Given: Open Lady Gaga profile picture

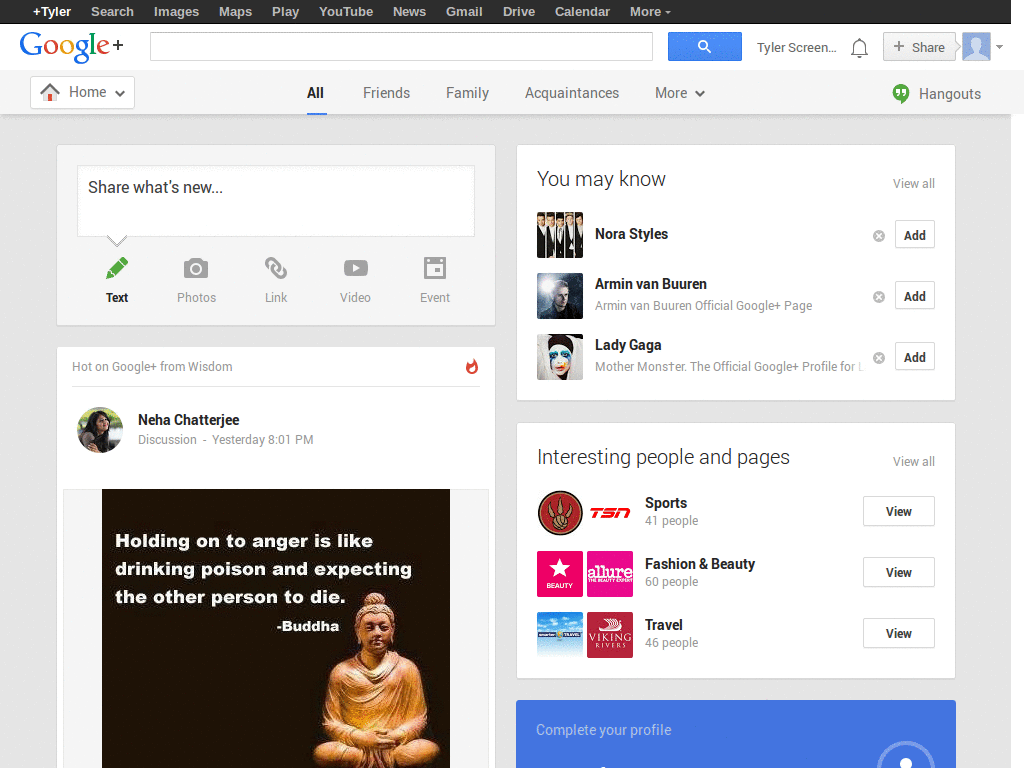Looking at the screenshot, I should (x=560, y=357).
